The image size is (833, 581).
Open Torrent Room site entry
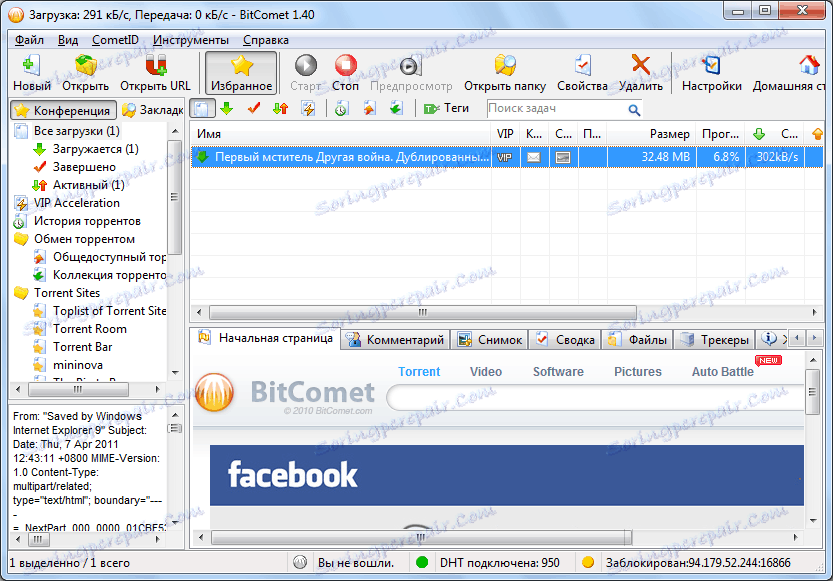[89, 329]
